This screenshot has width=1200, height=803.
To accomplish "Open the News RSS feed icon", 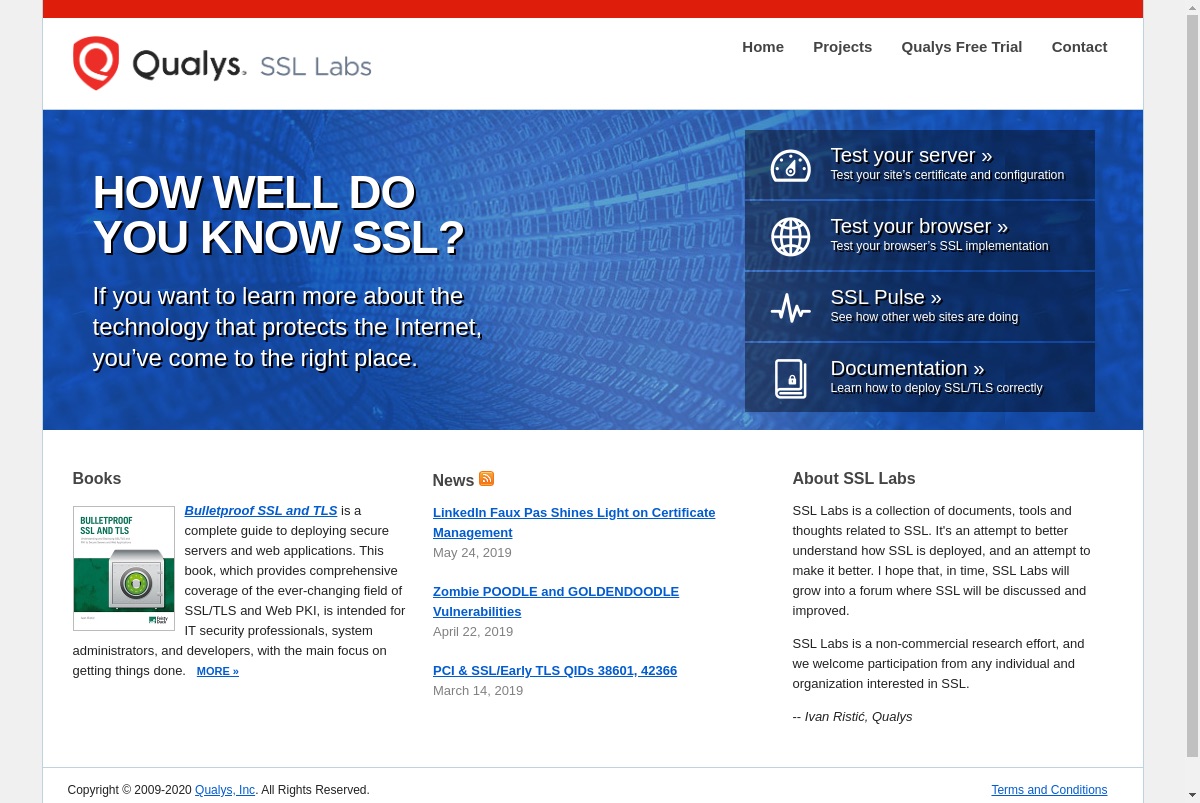I will 486,478.
